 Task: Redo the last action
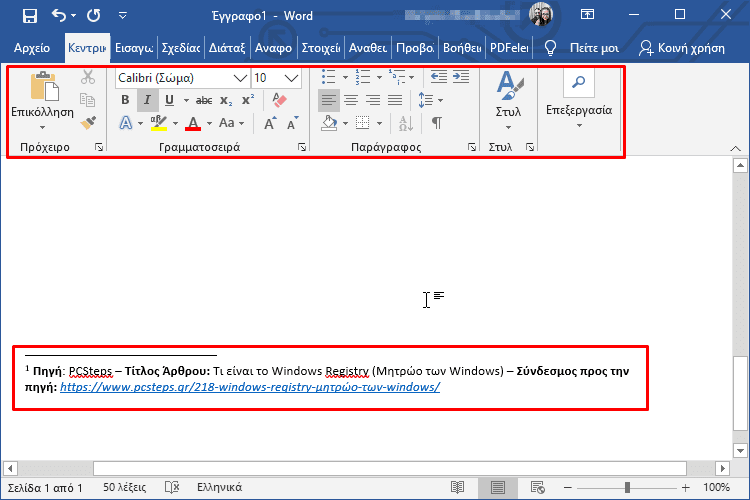(94, 16)
